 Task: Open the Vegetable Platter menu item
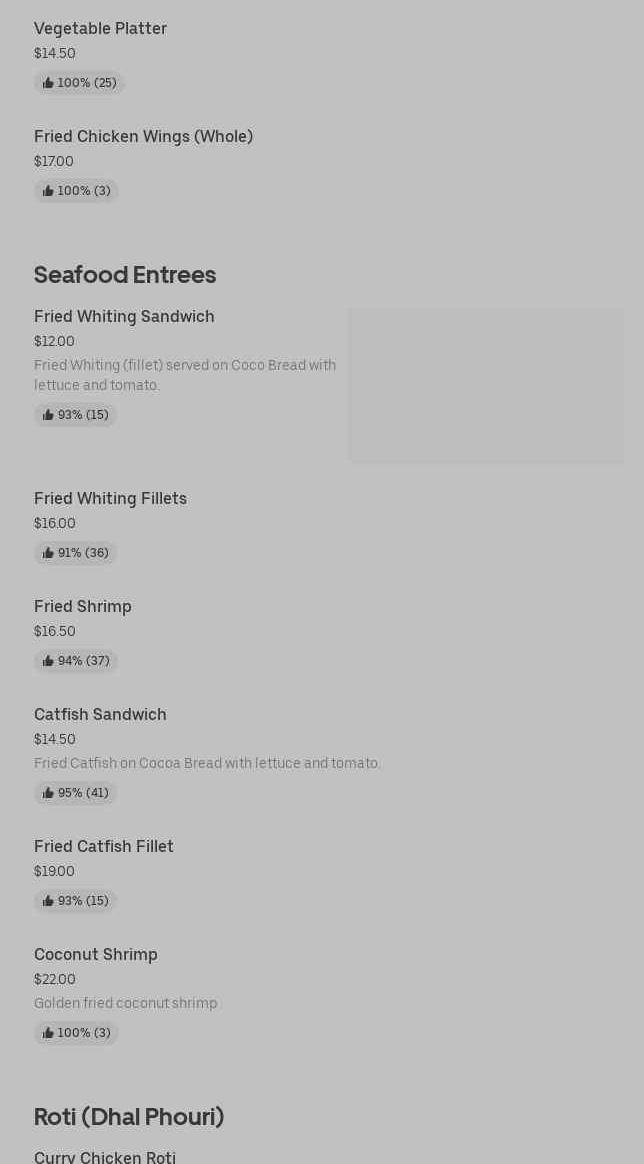(100, 29)
